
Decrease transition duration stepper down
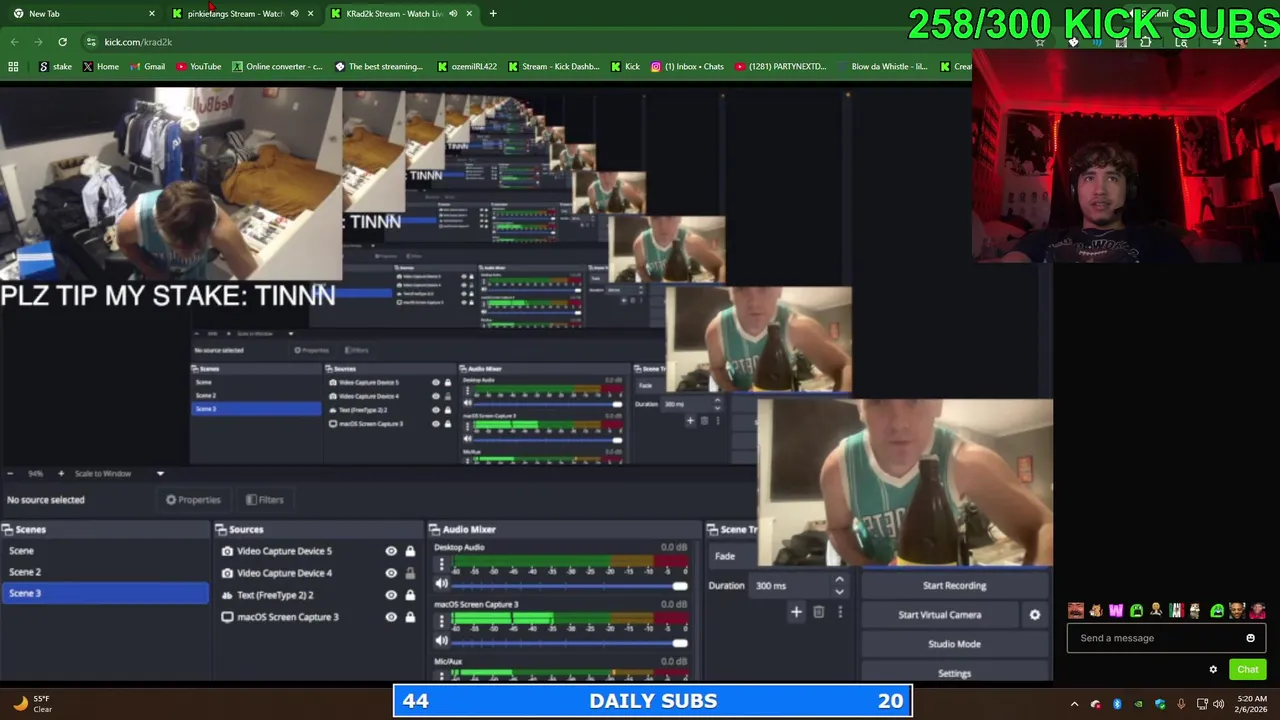839,592
